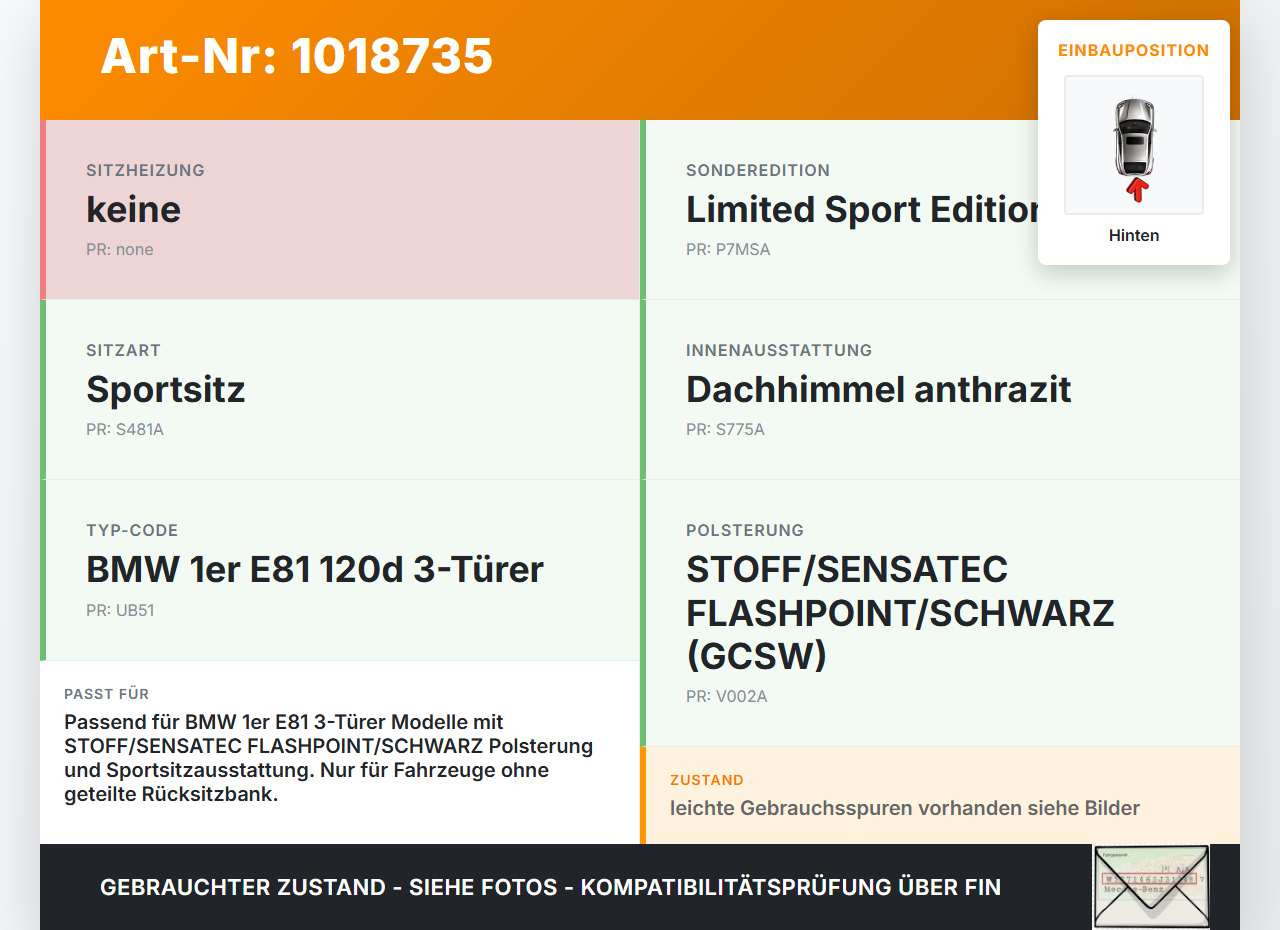This screenshot has width=1280, height=930.
Task: Open the envelope document thumbnail
Action: click(1151, 887)
